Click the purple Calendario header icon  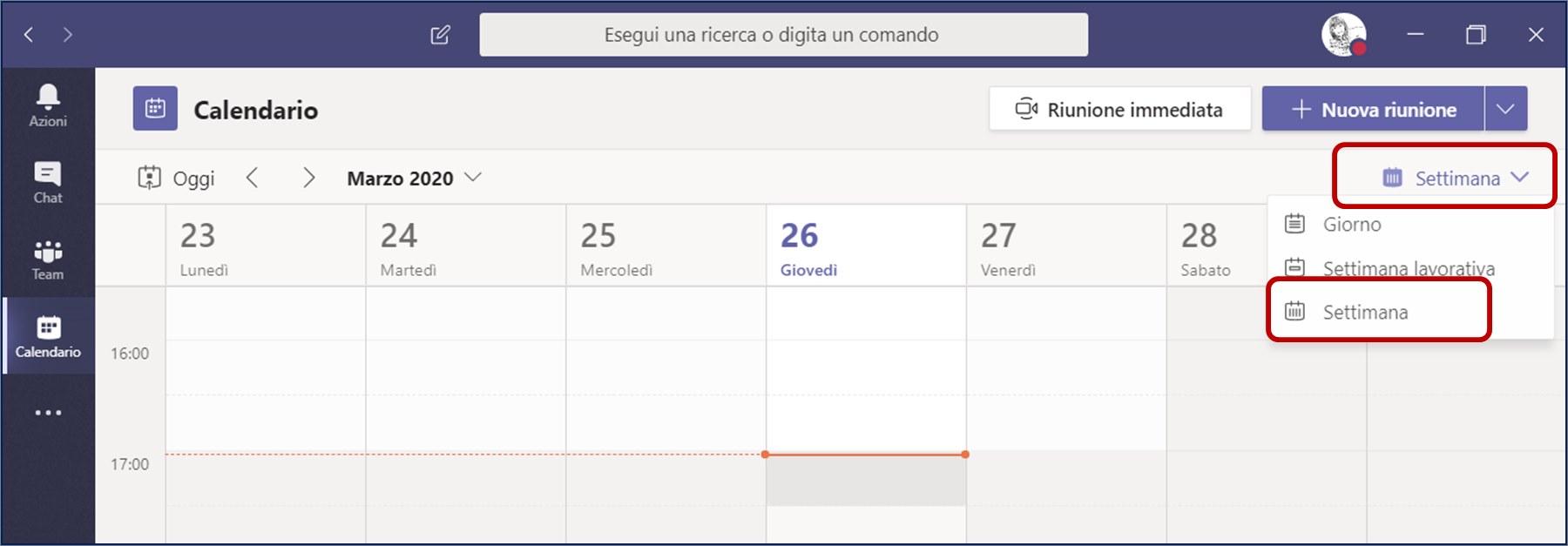[155, 109]
